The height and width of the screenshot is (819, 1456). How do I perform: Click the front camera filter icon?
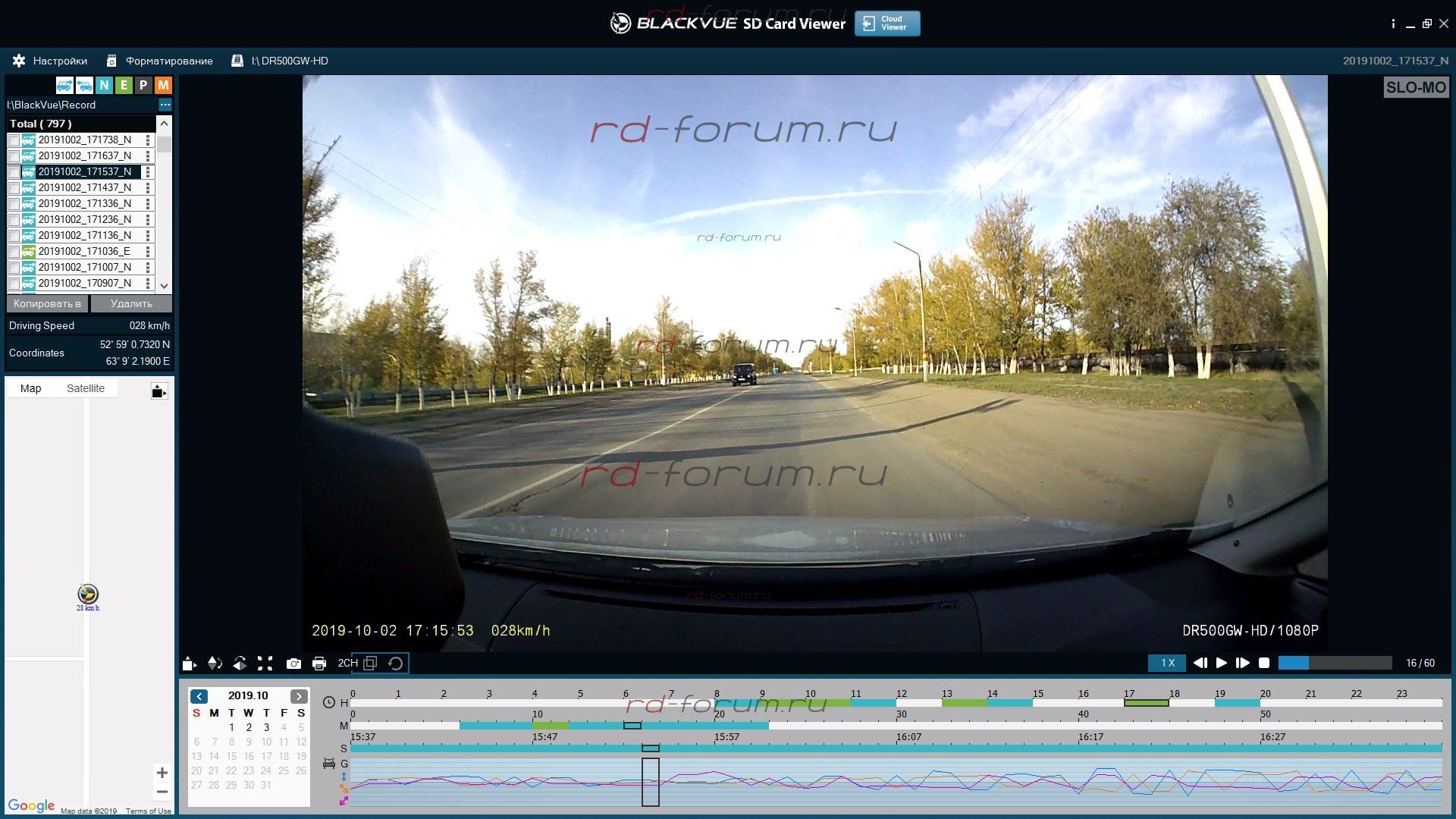[x=64, y=85]
